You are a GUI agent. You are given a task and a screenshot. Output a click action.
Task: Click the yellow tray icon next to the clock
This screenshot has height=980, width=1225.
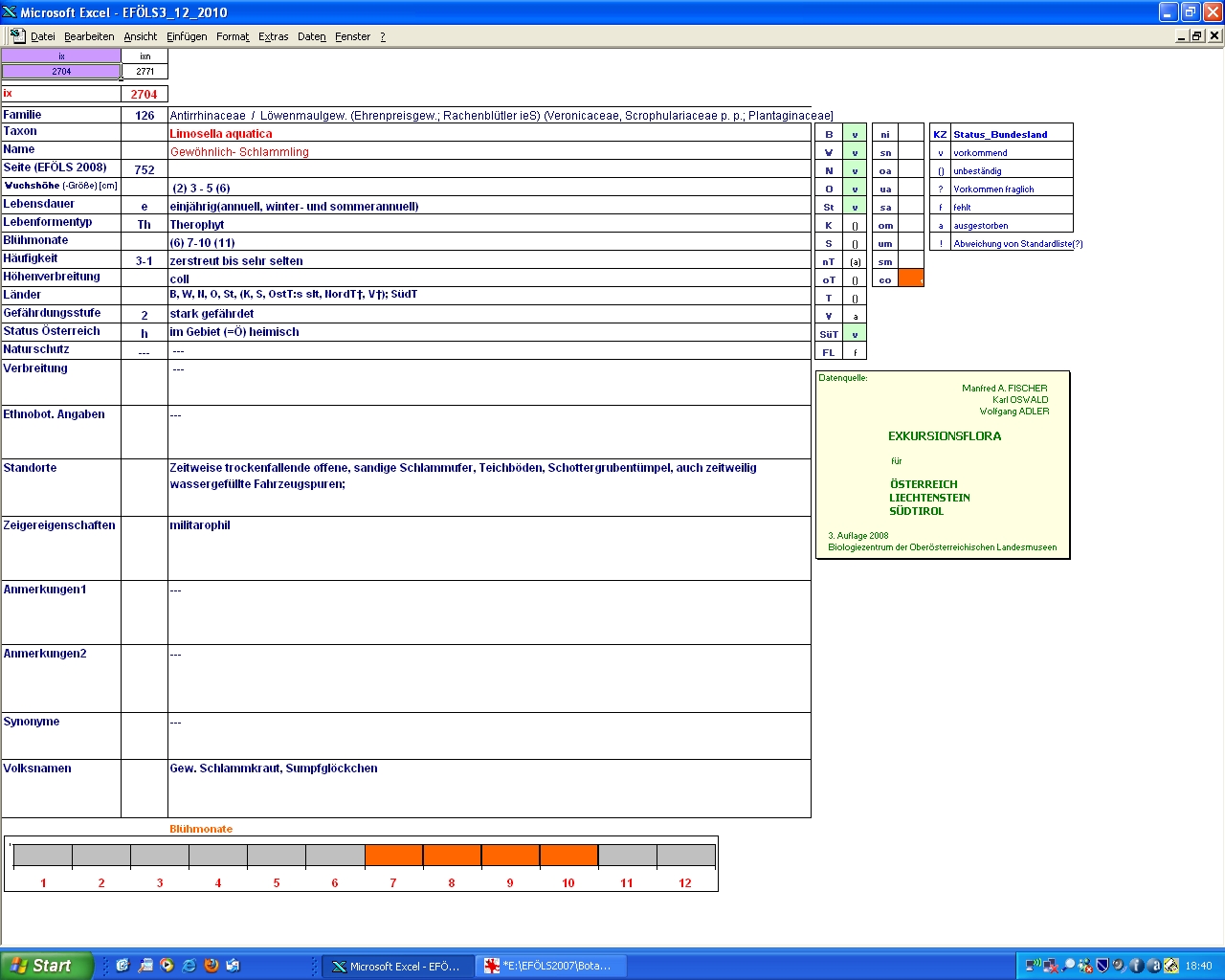pos(1170,966)
